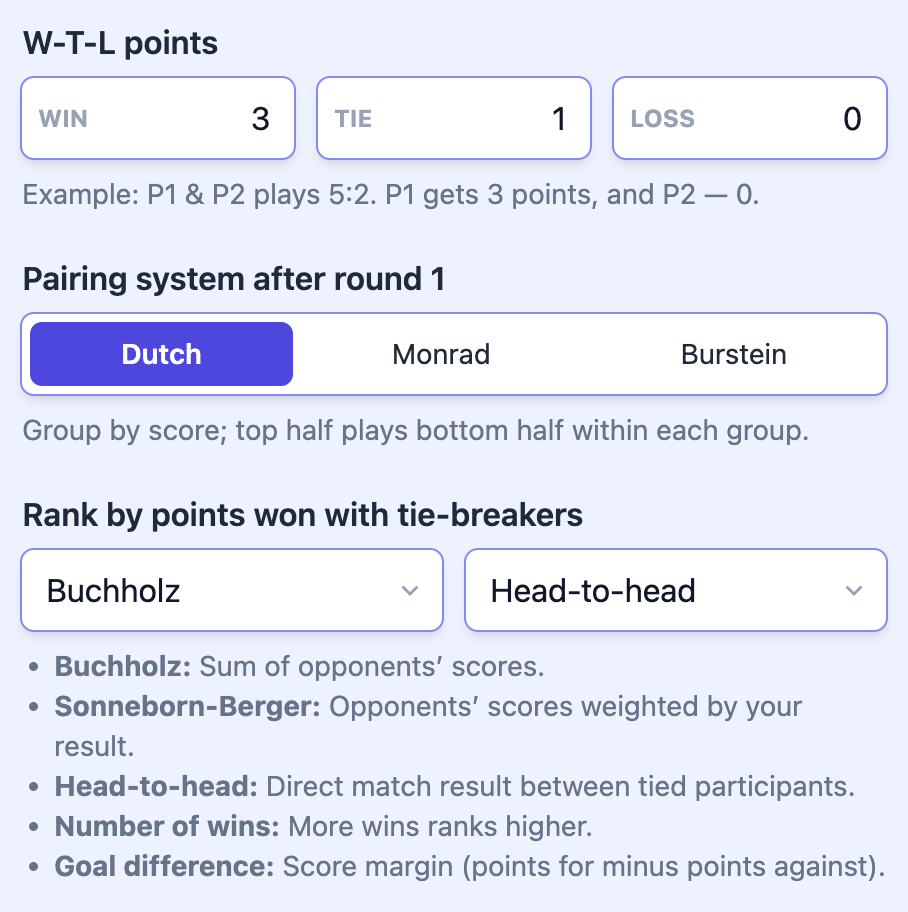Viewport: 908px width, 912px height.
Task: Click the "Rank by points won" heading
Action: coord(303,515)
